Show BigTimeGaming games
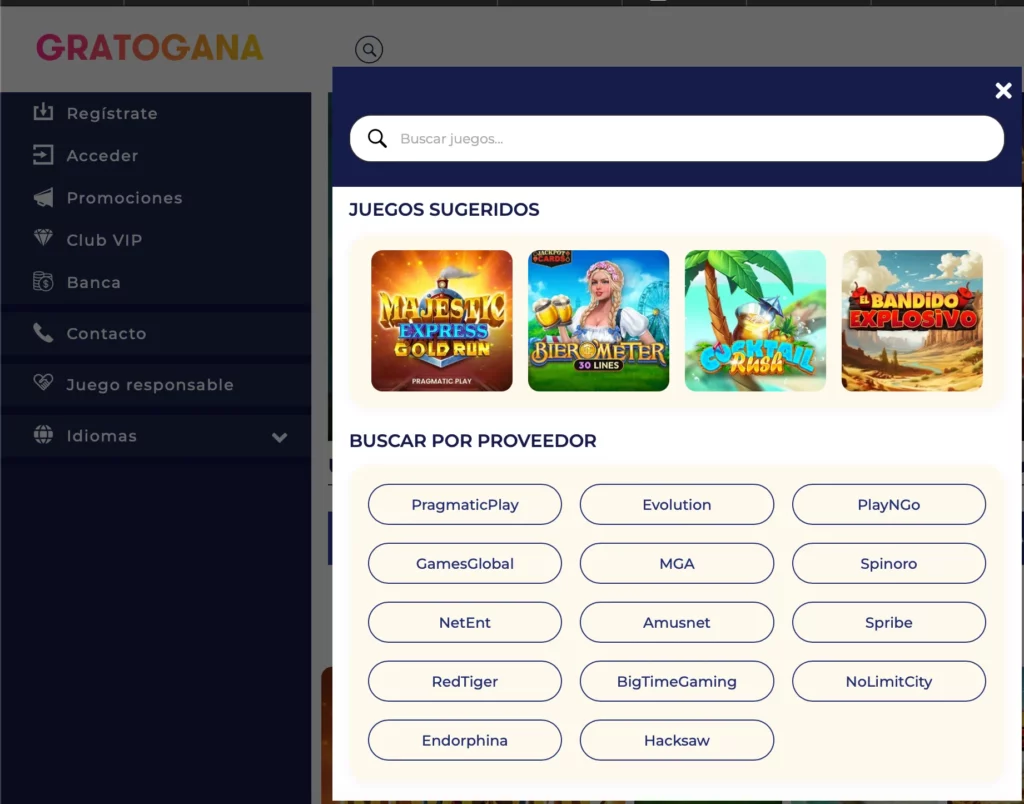Image resolution: width=1024 pixels, height=804 pixels. pos(677,681)
